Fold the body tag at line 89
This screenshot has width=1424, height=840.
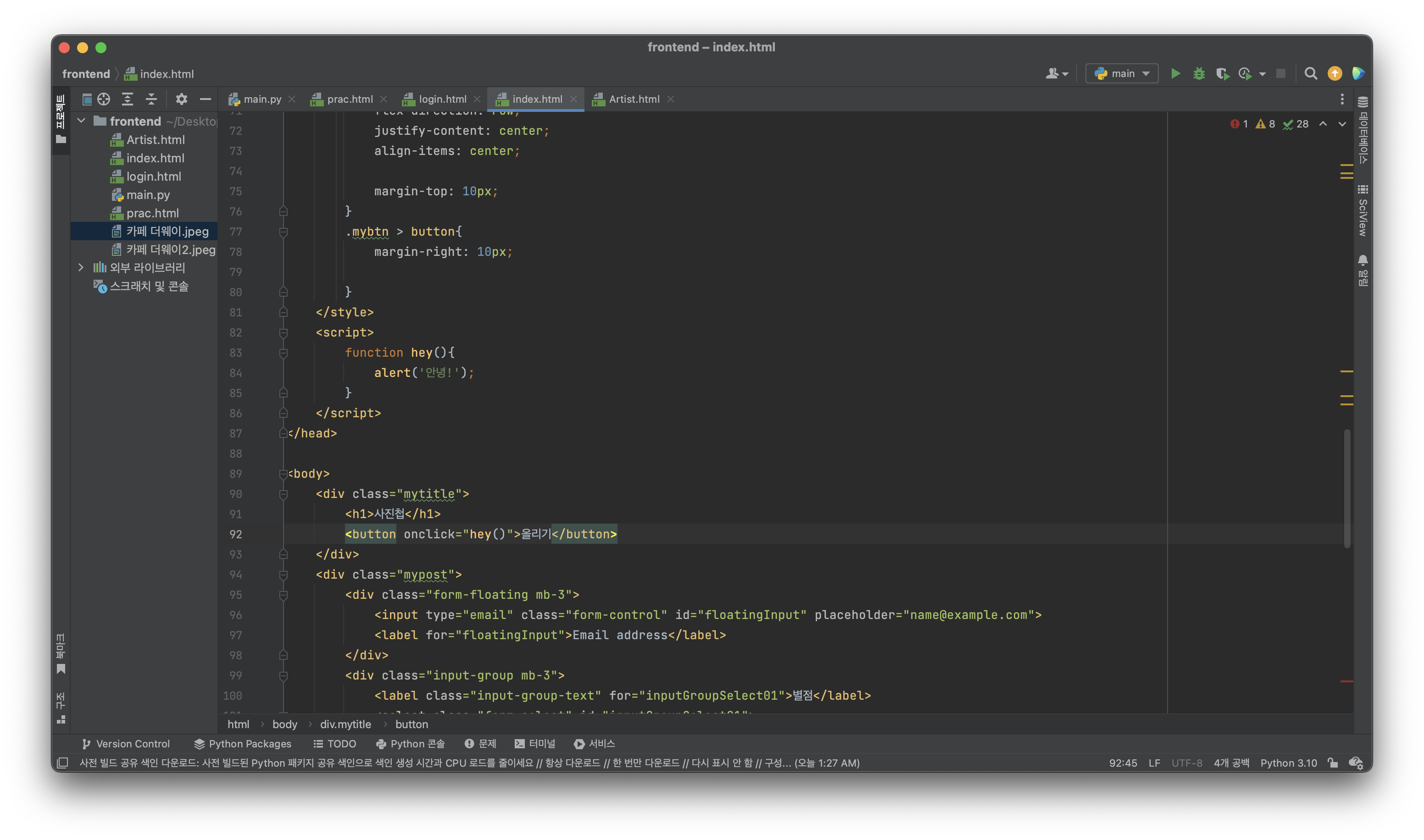[283, 474]
